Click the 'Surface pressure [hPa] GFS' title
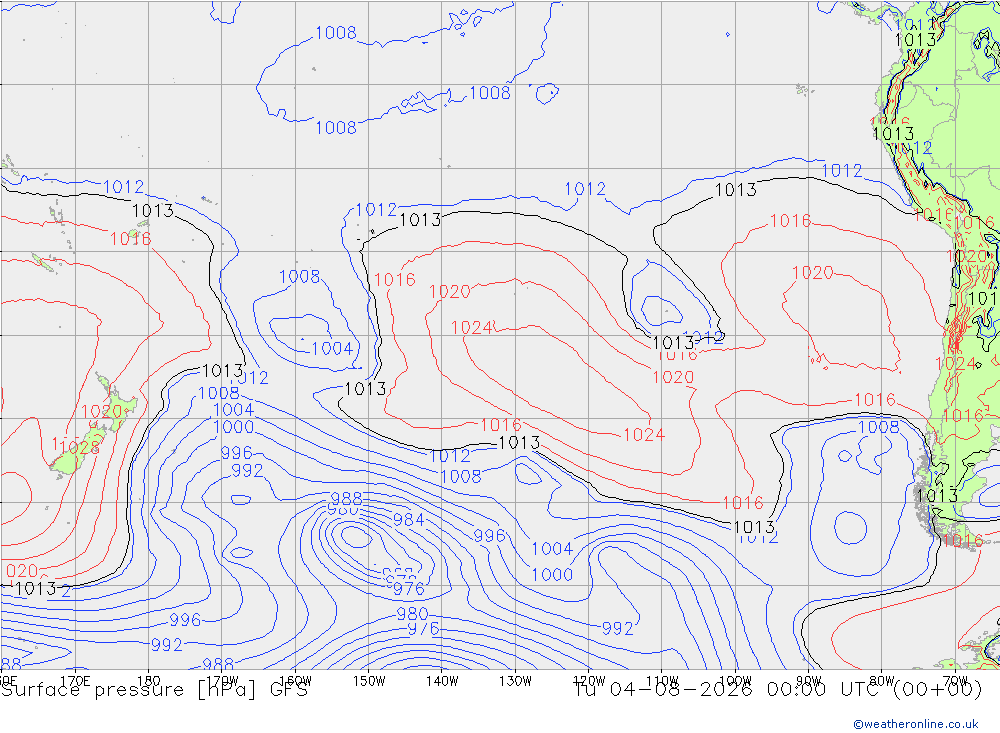This screenshot has height=733, width=1000. [154, 690]
